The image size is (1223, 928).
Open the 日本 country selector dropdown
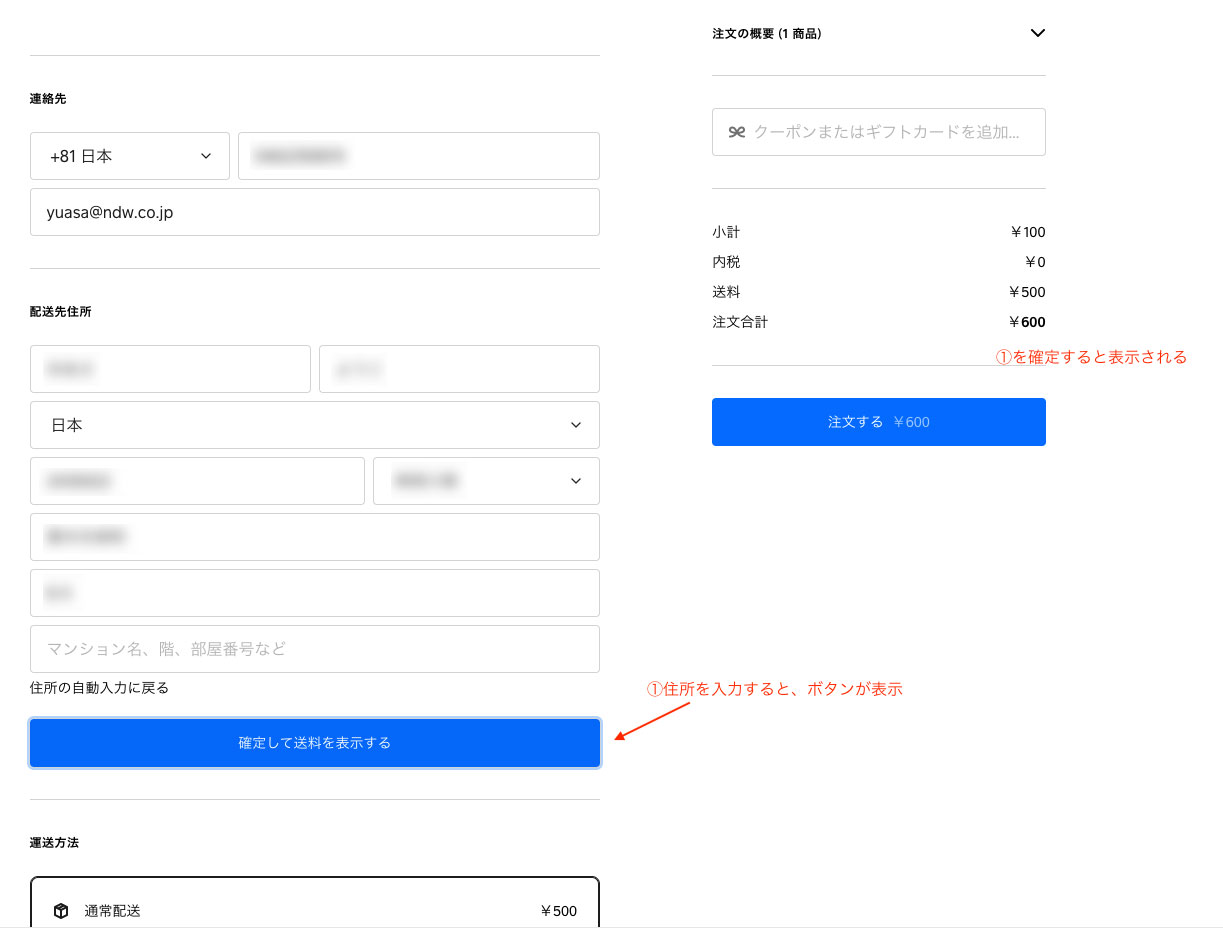point(314,425)
